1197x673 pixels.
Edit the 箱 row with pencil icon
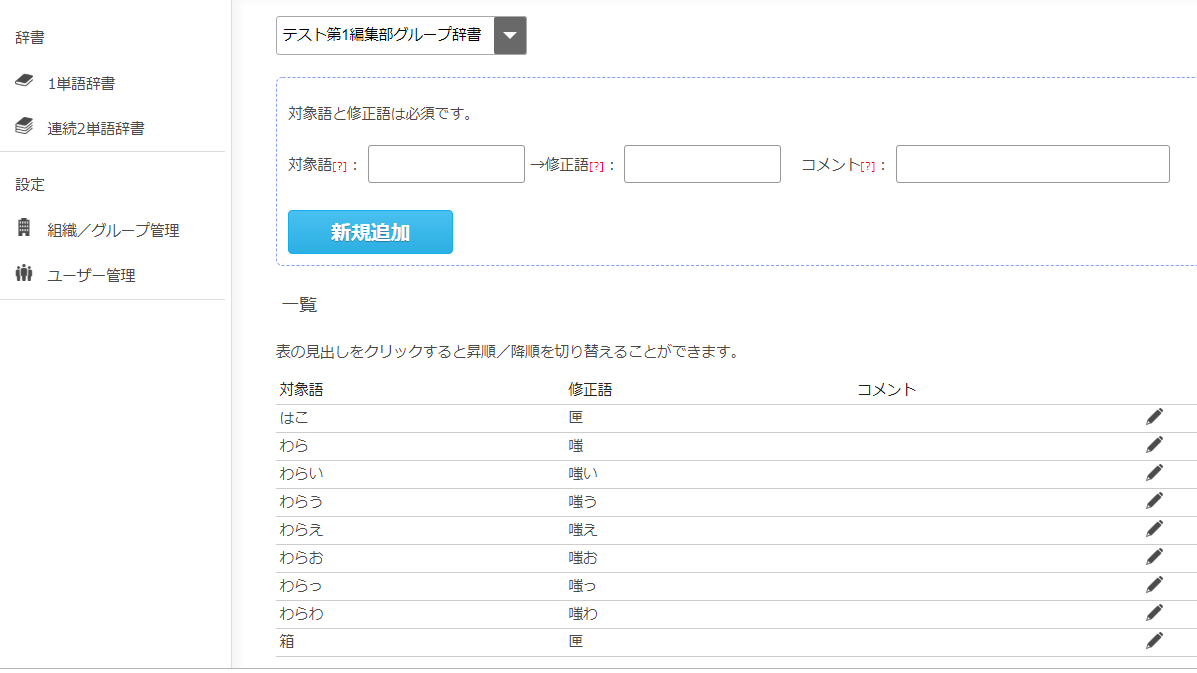(x=1154, y=641)
